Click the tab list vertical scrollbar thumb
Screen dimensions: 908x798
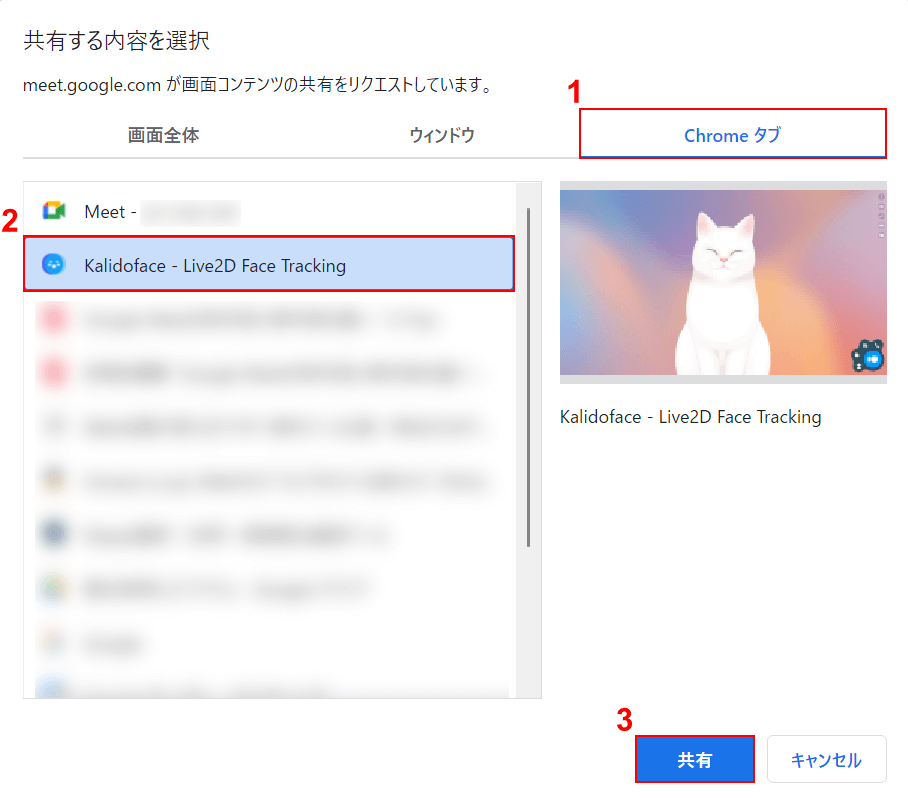[x=528, y=377]
